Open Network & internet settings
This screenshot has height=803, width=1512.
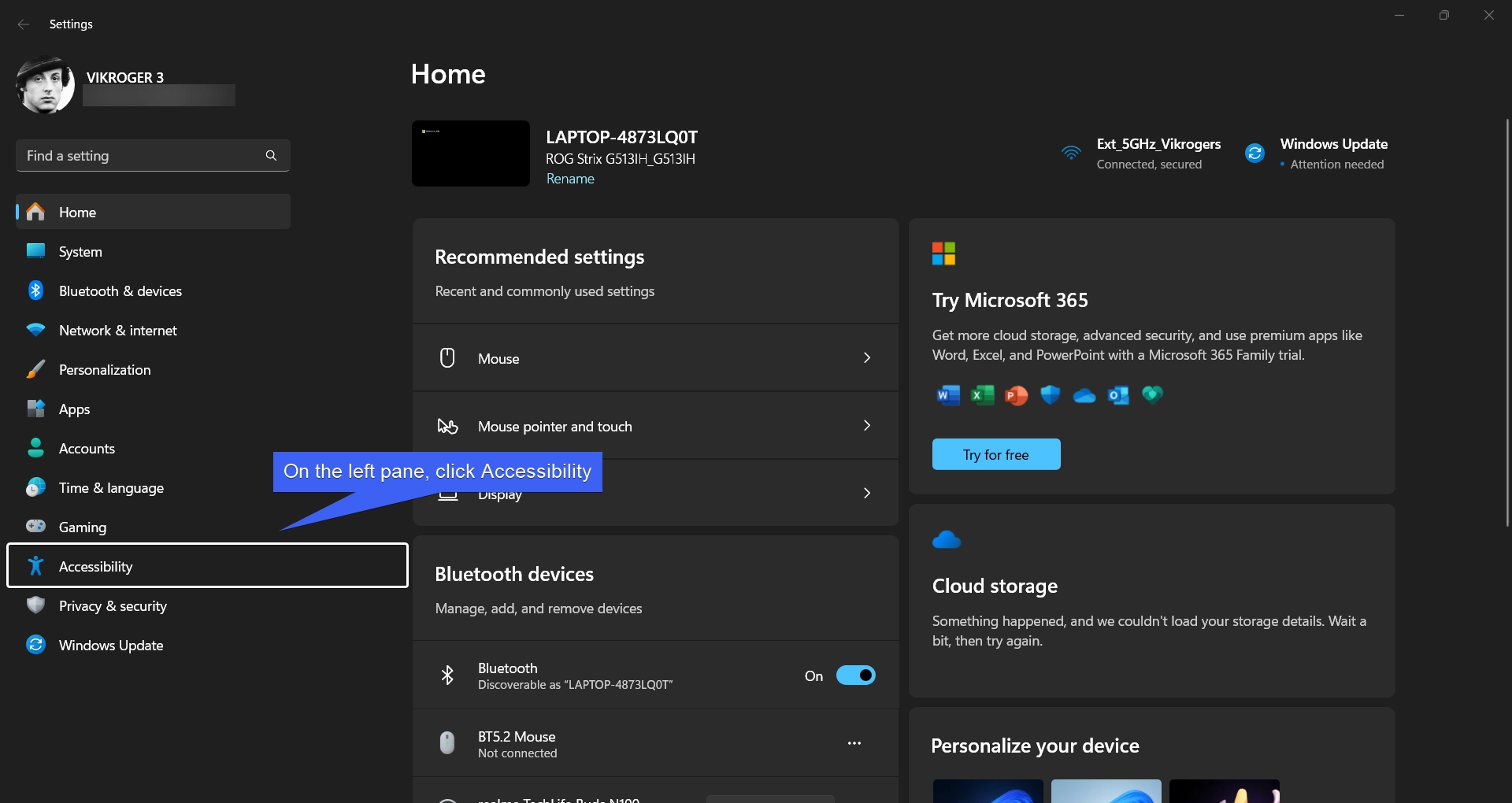click(x=153, y=330)
